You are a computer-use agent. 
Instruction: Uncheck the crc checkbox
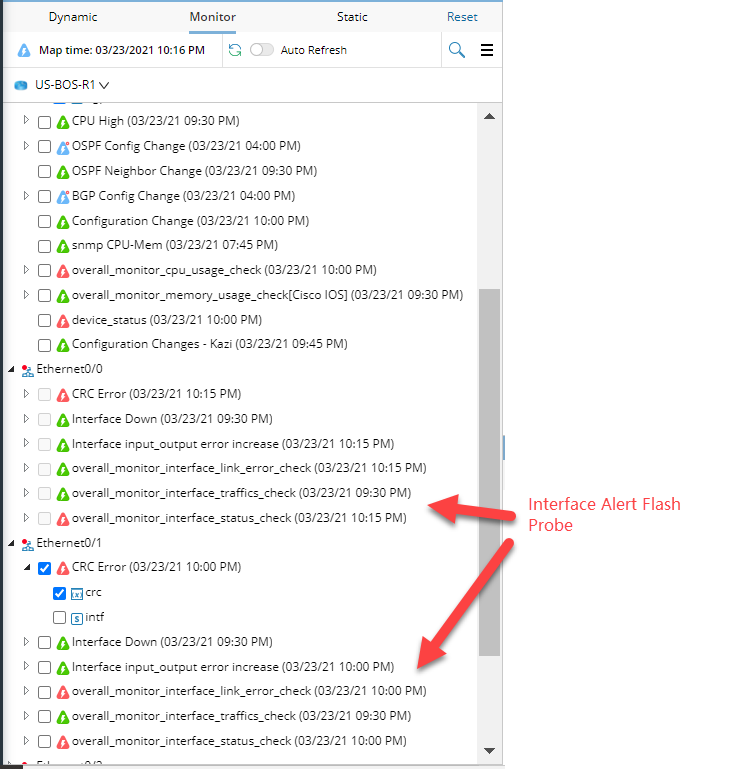coord(59,593)
